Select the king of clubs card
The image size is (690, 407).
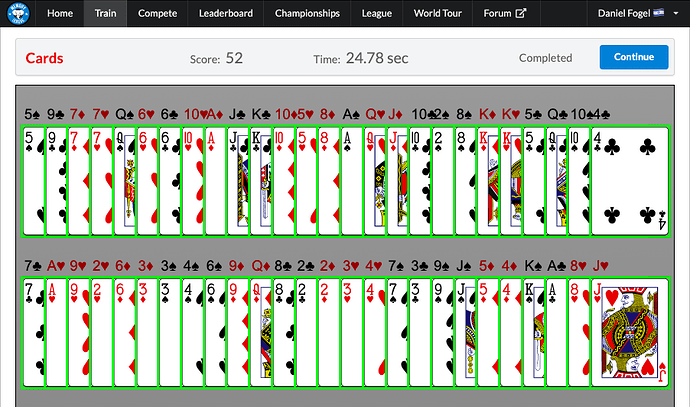pos(261,181)
